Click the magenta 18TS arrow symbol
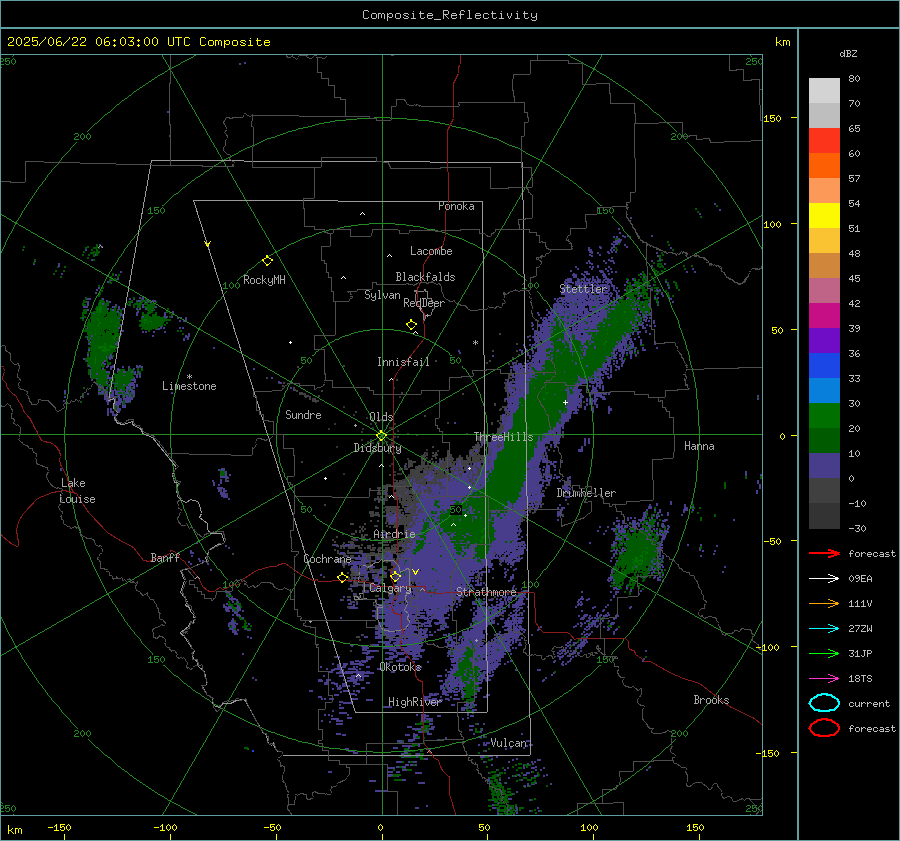 (x=824, y=679)
